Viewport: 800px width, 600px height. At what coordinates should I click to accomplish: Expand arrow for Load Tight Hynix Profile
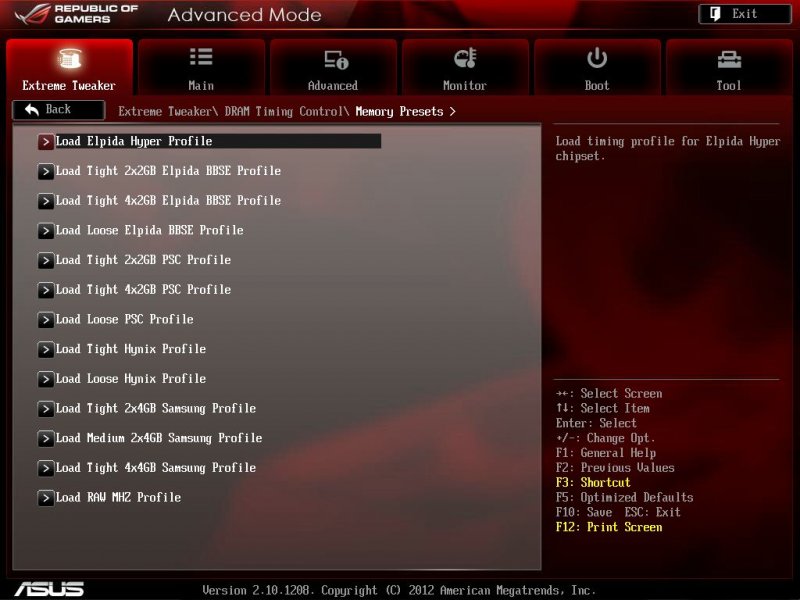[45, 350]
